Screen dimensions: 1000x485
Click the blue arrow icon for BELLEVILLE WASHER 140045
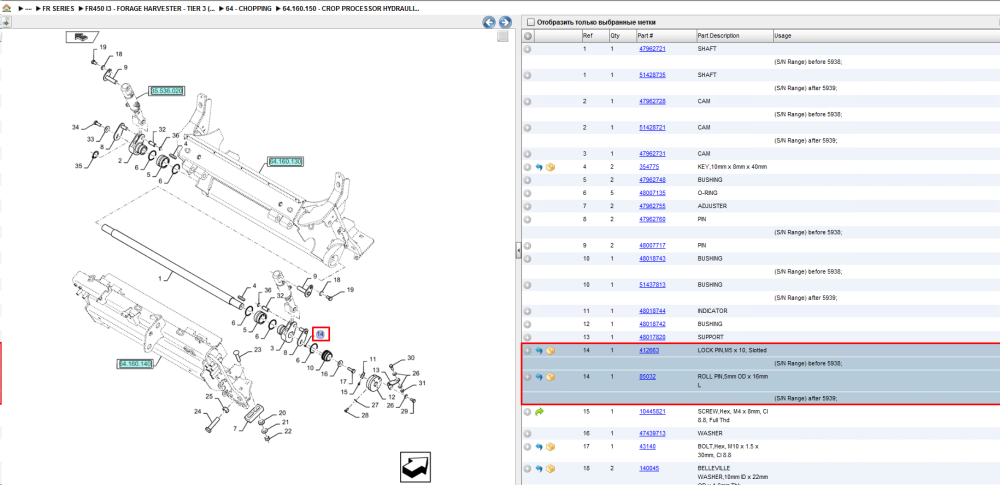(x=539, y=468)
